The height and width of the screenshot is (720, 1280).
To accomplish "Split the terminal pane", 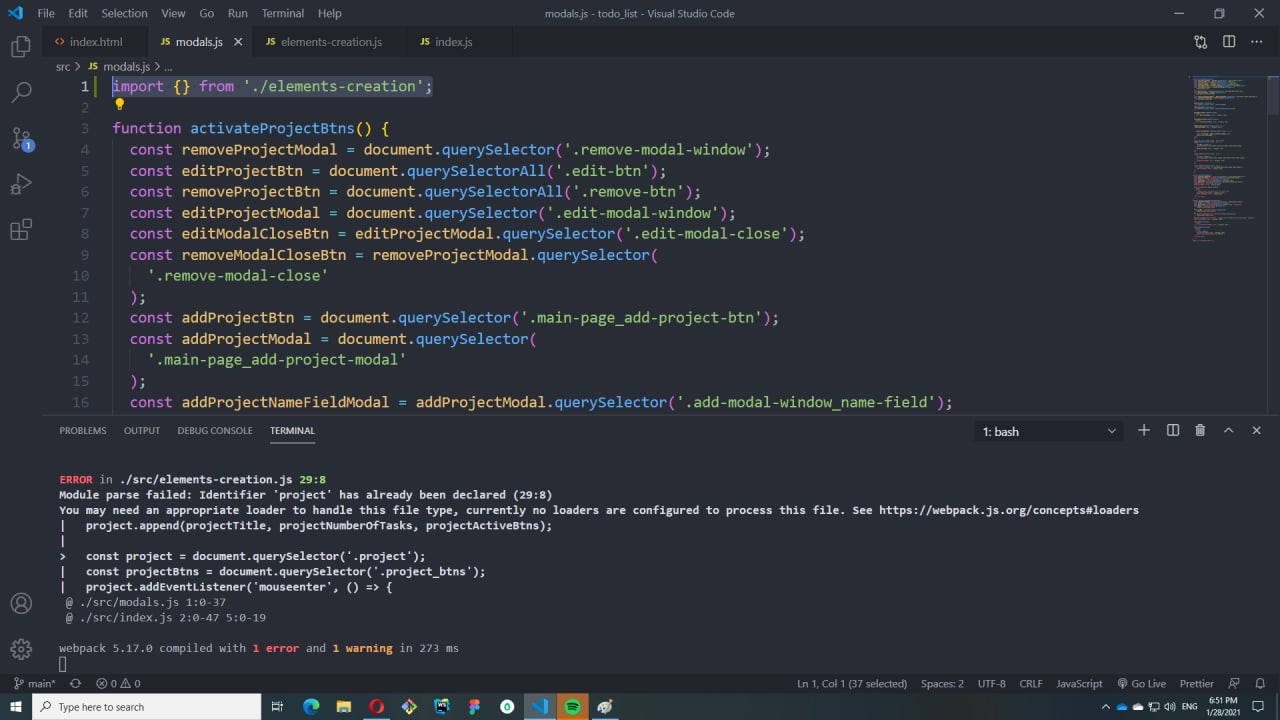I will pos(1173,430).
